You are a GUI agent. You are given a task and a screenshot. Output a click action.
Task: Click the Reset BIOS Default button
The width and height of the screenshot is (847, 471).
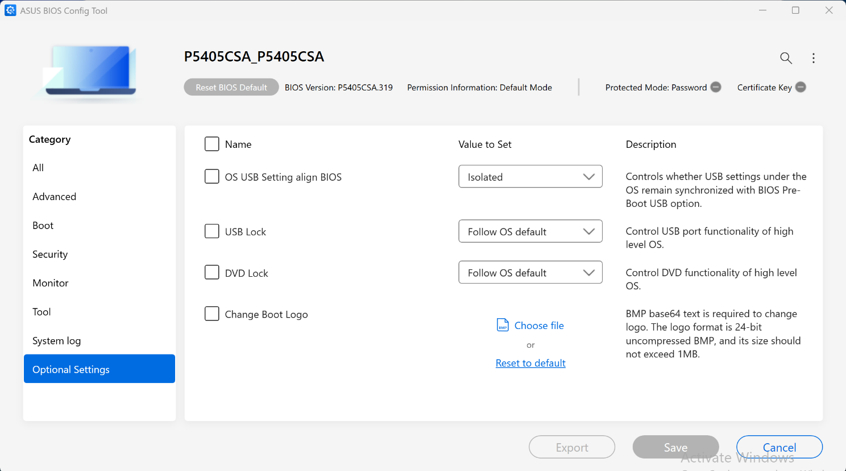point(231,87)
